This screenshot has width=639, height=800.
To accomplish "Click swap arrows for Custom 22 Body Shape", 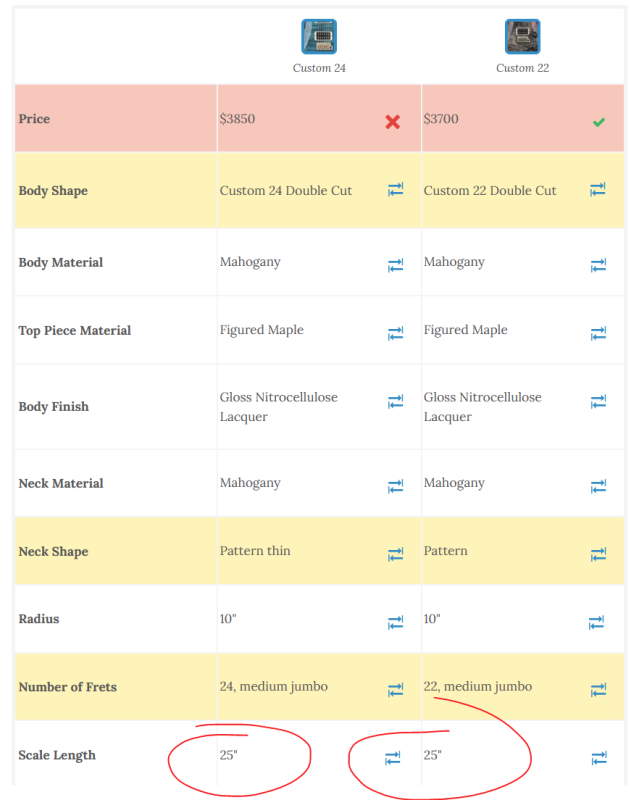I will pyautogui.click(x=598, y=189).
